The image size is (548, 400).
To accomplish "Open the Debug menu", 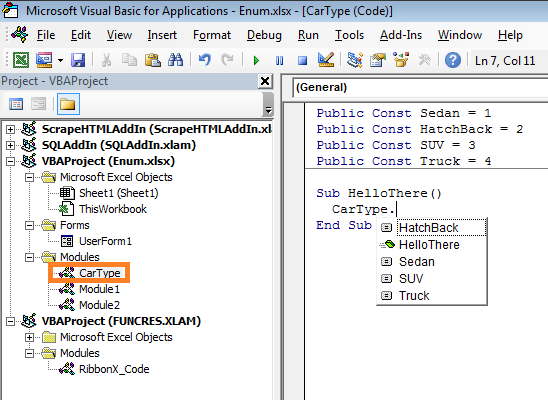I will (x=264, y=35).
